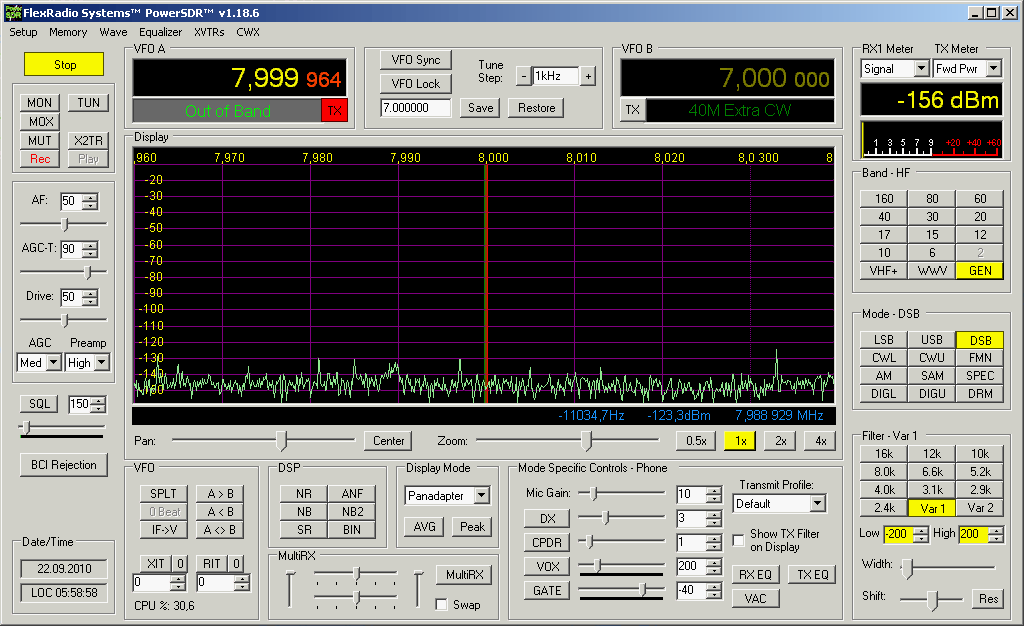Viewport: 1024px width, 626px height.
Task: Switch to DRM mode
Action: (980, 394)
